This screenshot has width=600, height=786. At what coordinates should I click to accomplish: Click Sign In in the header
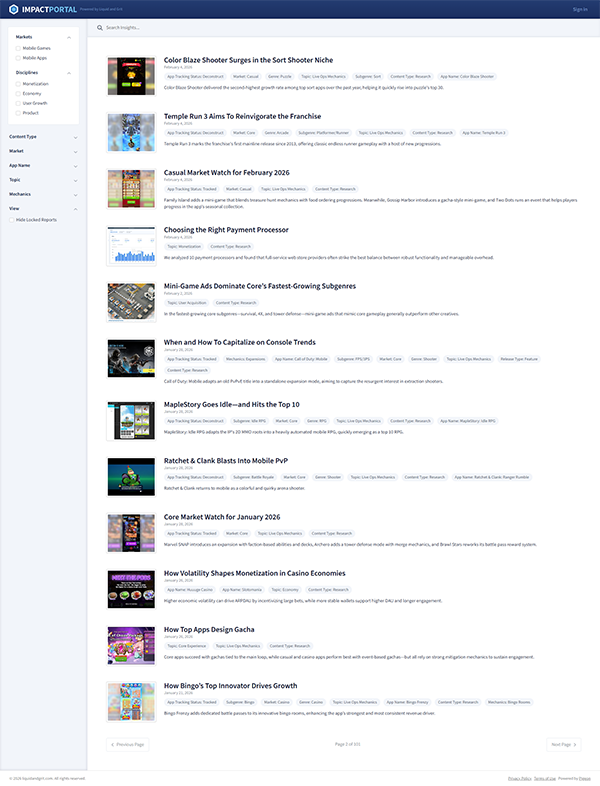click(x=580, y=9)
